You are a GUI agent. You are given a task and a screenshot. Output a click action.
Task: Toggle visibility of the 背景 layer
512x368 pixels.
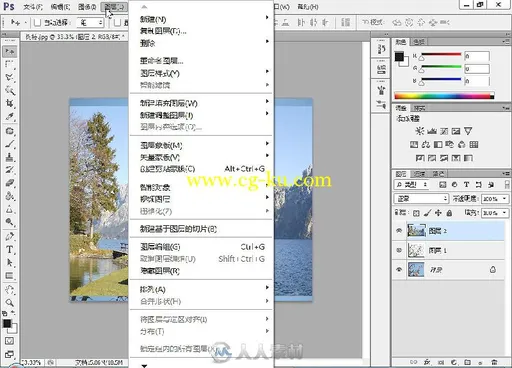(399, 269)
